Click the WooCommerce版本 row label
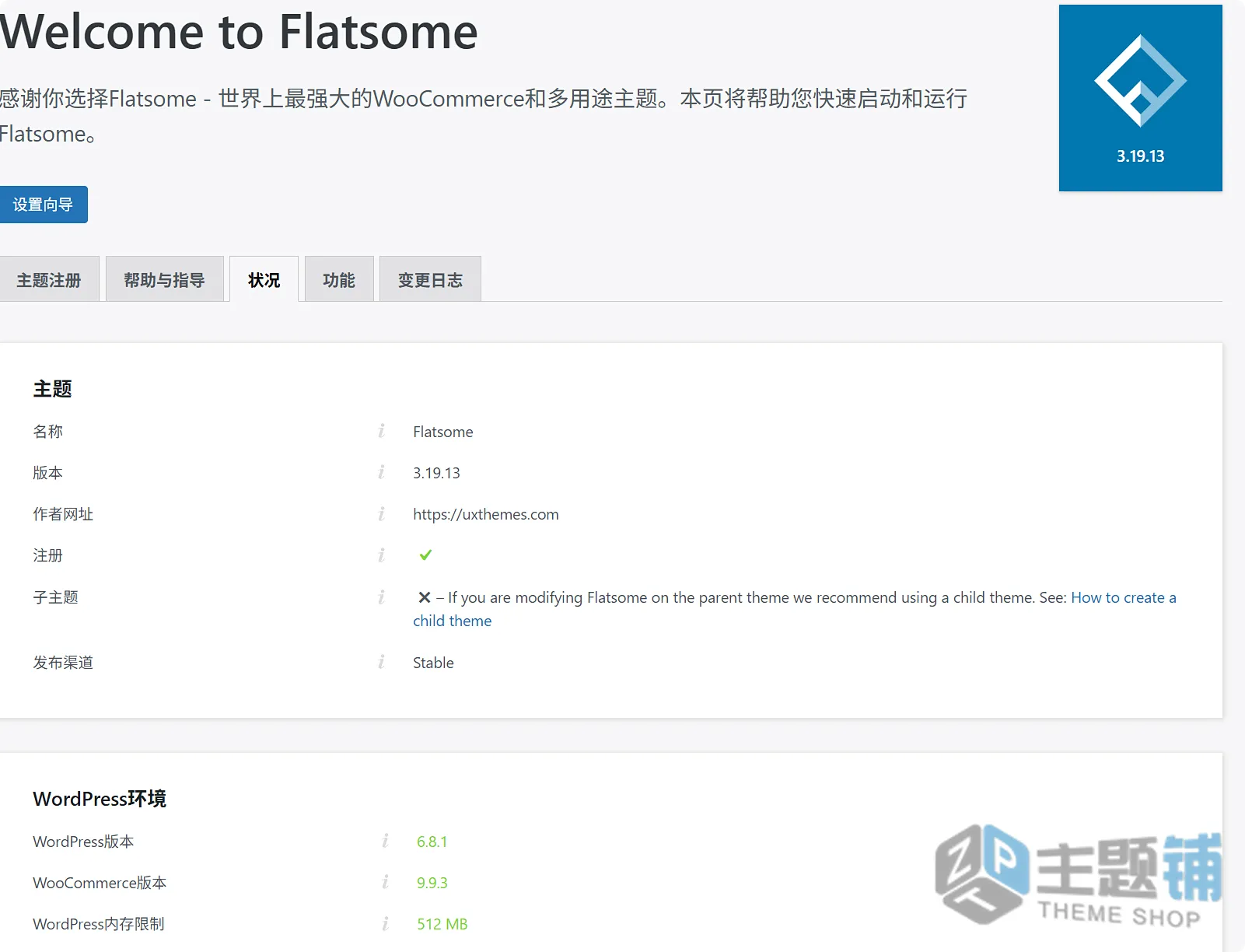Image resolution: width=1245 pixels, height=952 pixels. point(100,883)
